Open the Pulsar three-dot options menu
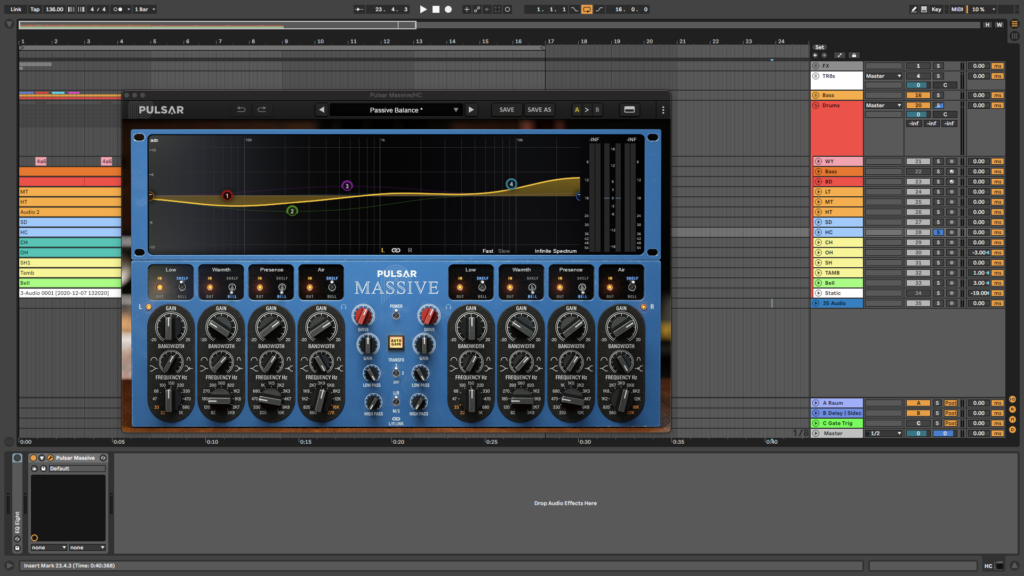 (663, 110)
